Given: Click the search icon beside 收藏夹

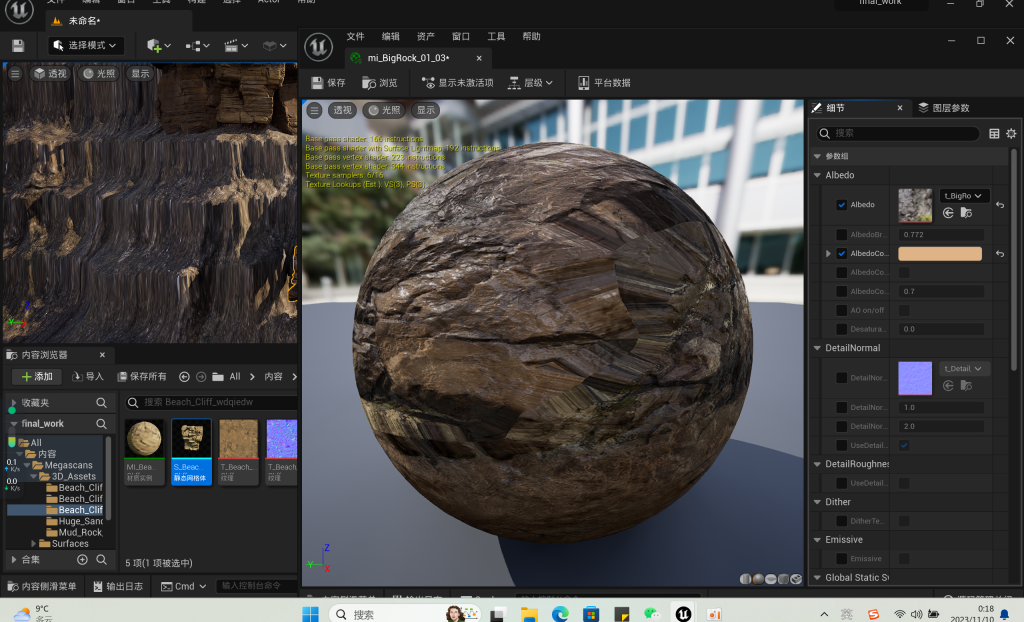Looking at the screenshot, I should pos(101,403).
